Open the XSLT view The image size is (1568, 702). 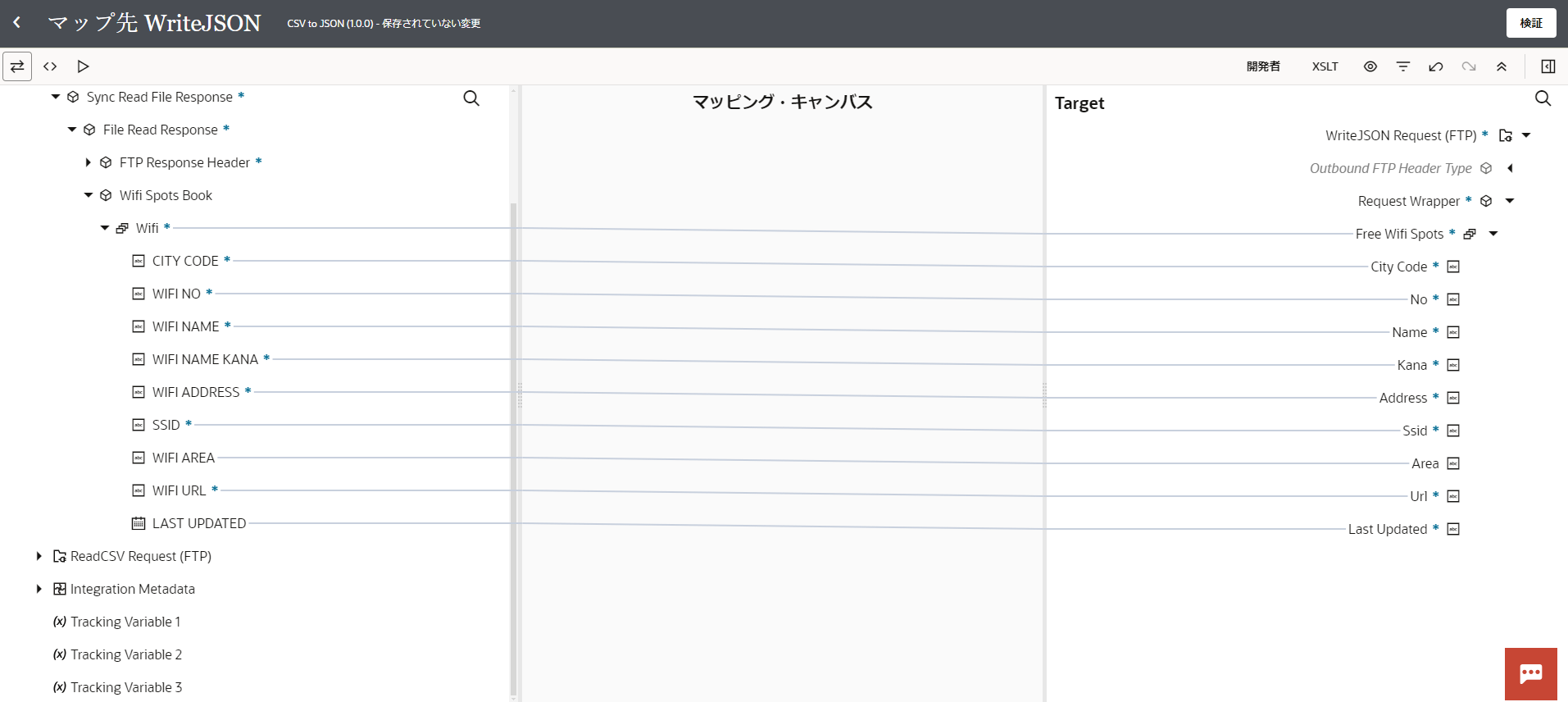[1325, 66]
